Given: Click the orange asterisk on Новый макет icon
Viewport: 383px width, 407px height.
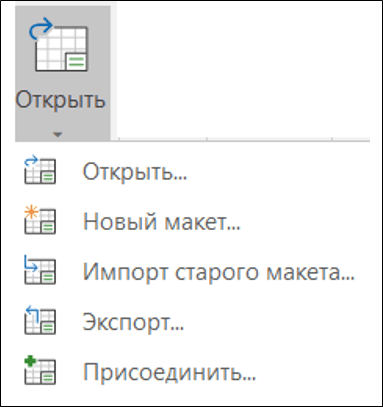Looking at the screenshot, I should tap(31, 212).
